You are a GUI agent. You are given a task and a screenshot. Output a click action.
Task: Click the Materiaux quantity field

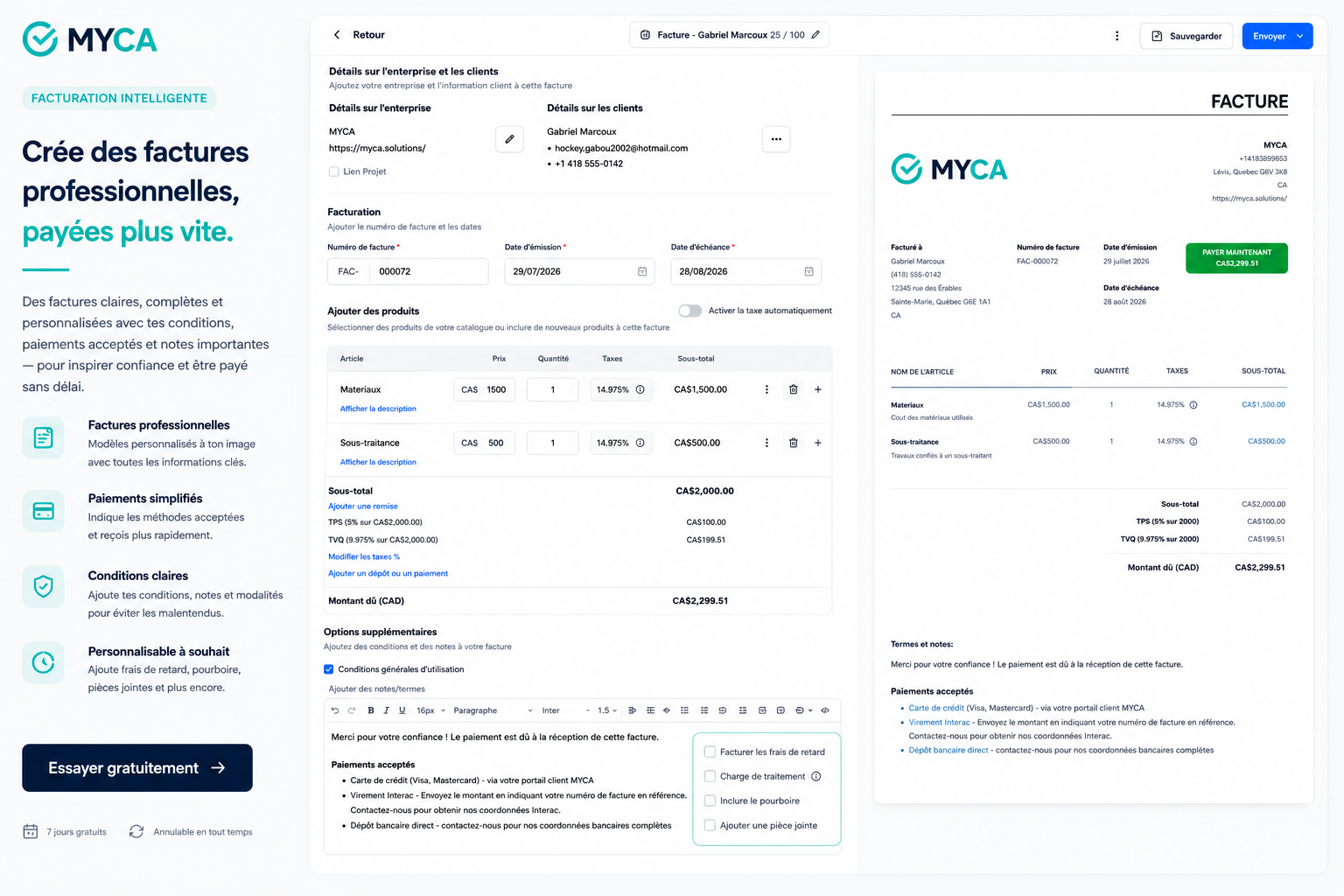(x=553, y=389)
